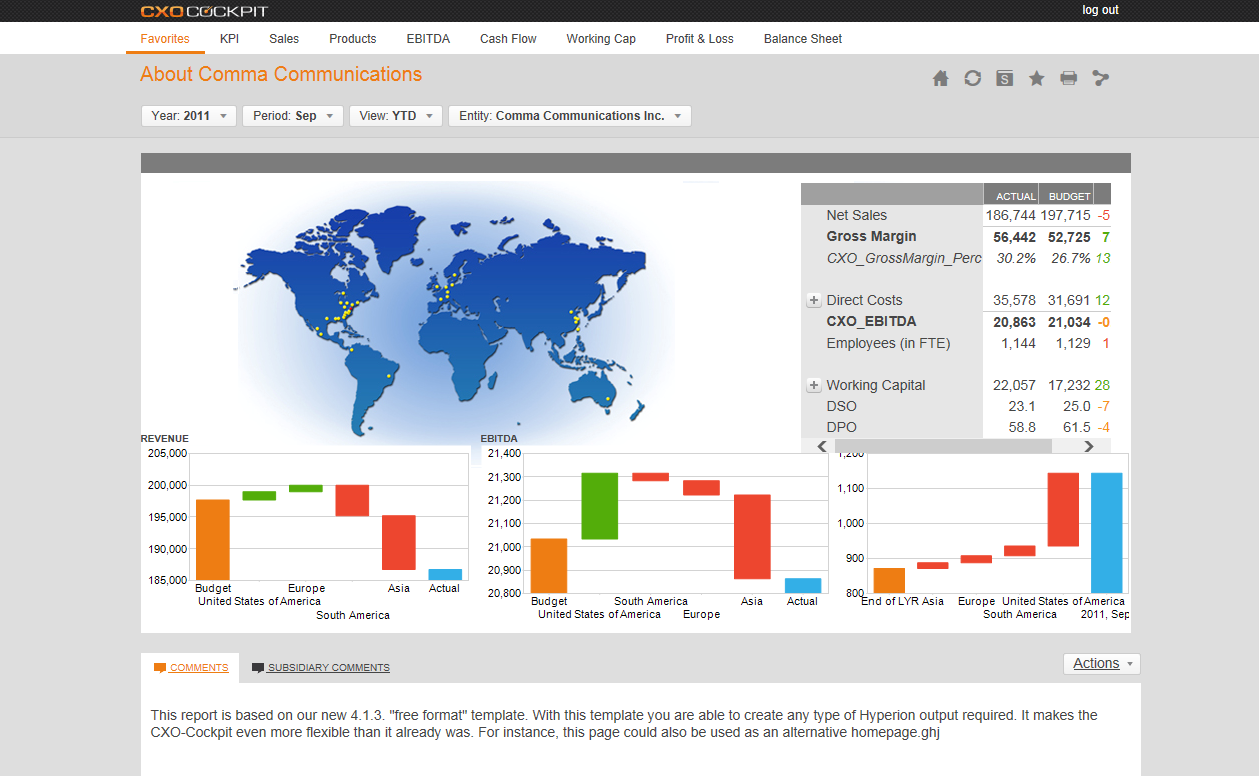Click the green United States bar in EBITDA chart

click(x=600, y=506)
